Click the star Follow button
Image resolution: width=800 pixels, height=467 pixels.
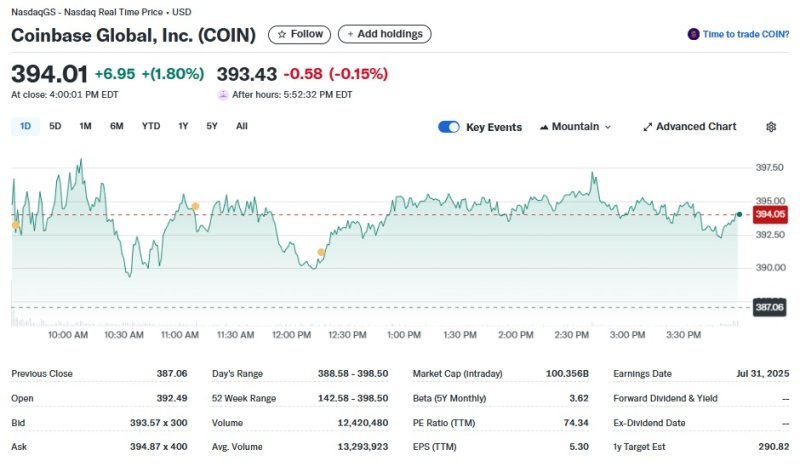pos(299,34)
